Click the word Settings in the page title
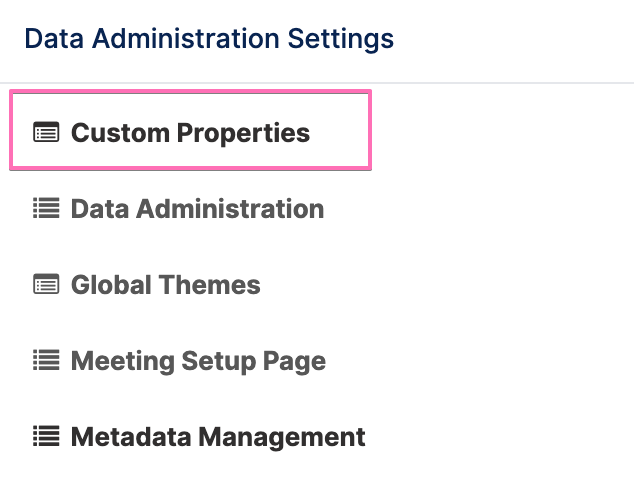Image resolution: width=634 pixels, height=492 pixels. [x=340, y=40]
